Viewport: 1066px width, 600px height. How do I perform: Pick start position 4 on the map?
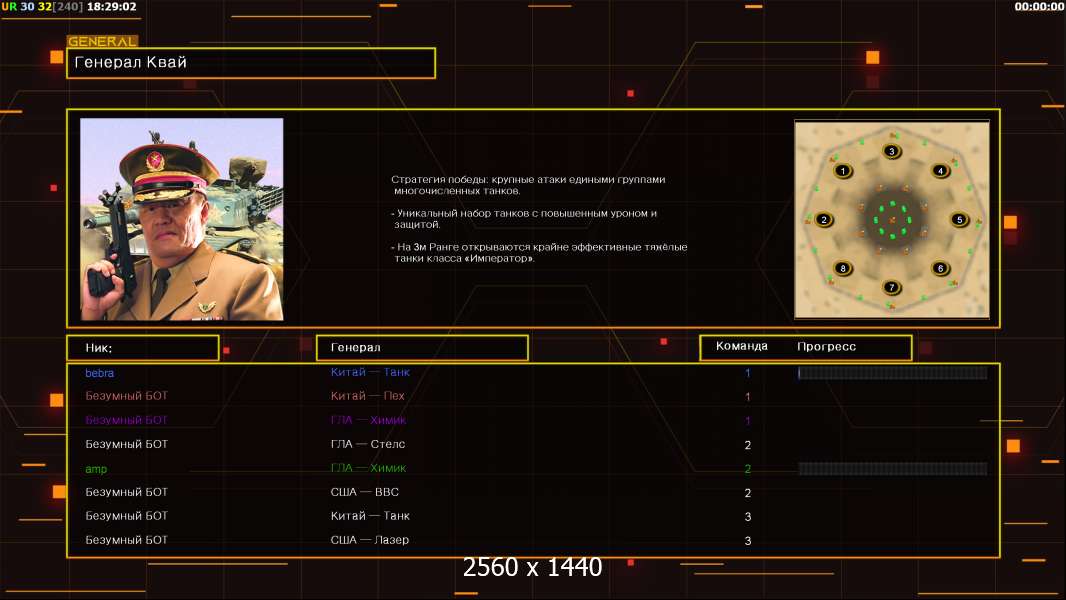[x=940, y=171]
